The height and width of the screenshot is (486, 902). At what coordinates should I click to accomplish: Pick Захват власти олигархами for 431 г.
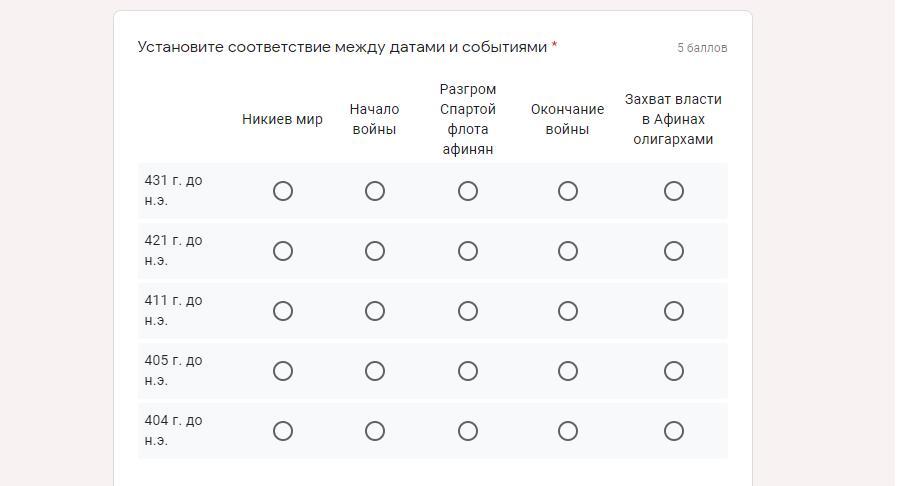coord(674,191)
